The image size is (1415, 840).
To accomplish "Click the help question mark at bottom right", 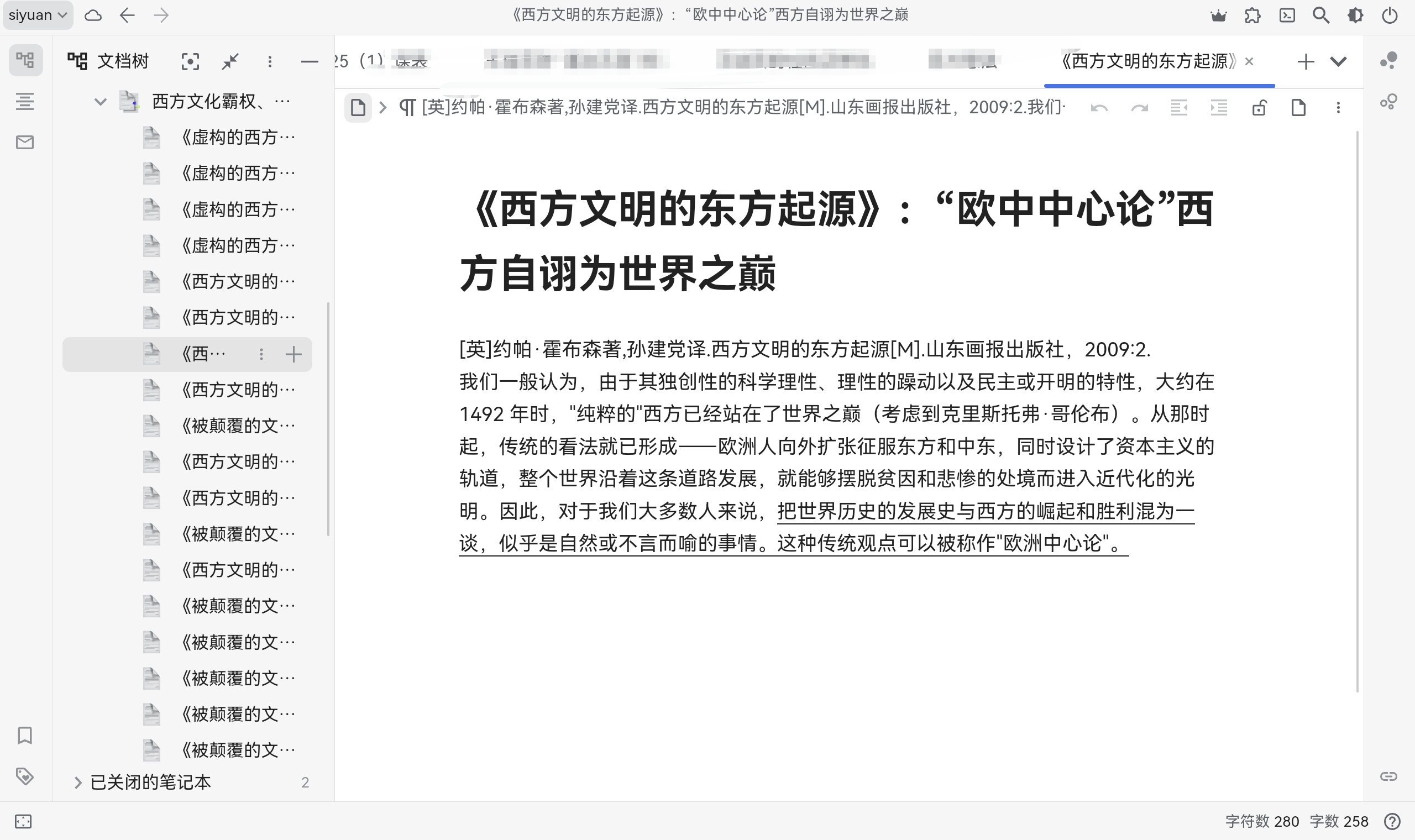I will click(1392, 821).
